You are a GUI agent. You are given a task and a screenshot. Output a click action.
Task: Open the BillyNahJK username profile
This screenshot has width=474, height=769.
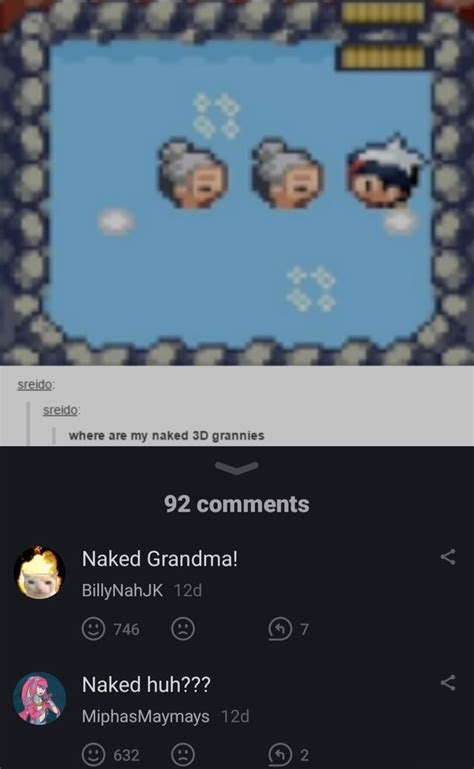click(122, 590)
